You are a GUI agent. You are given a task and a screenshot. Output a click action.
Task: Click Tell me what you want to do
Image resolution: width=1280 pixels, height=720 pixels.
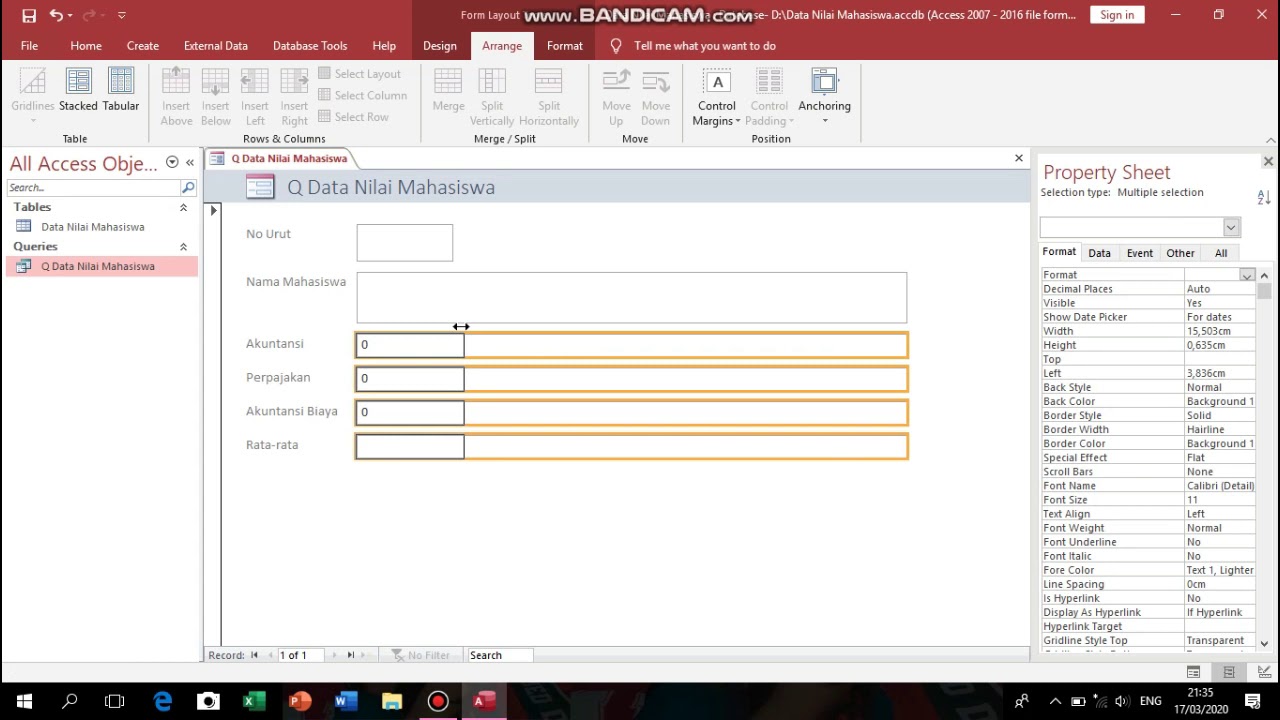[704, 46]
